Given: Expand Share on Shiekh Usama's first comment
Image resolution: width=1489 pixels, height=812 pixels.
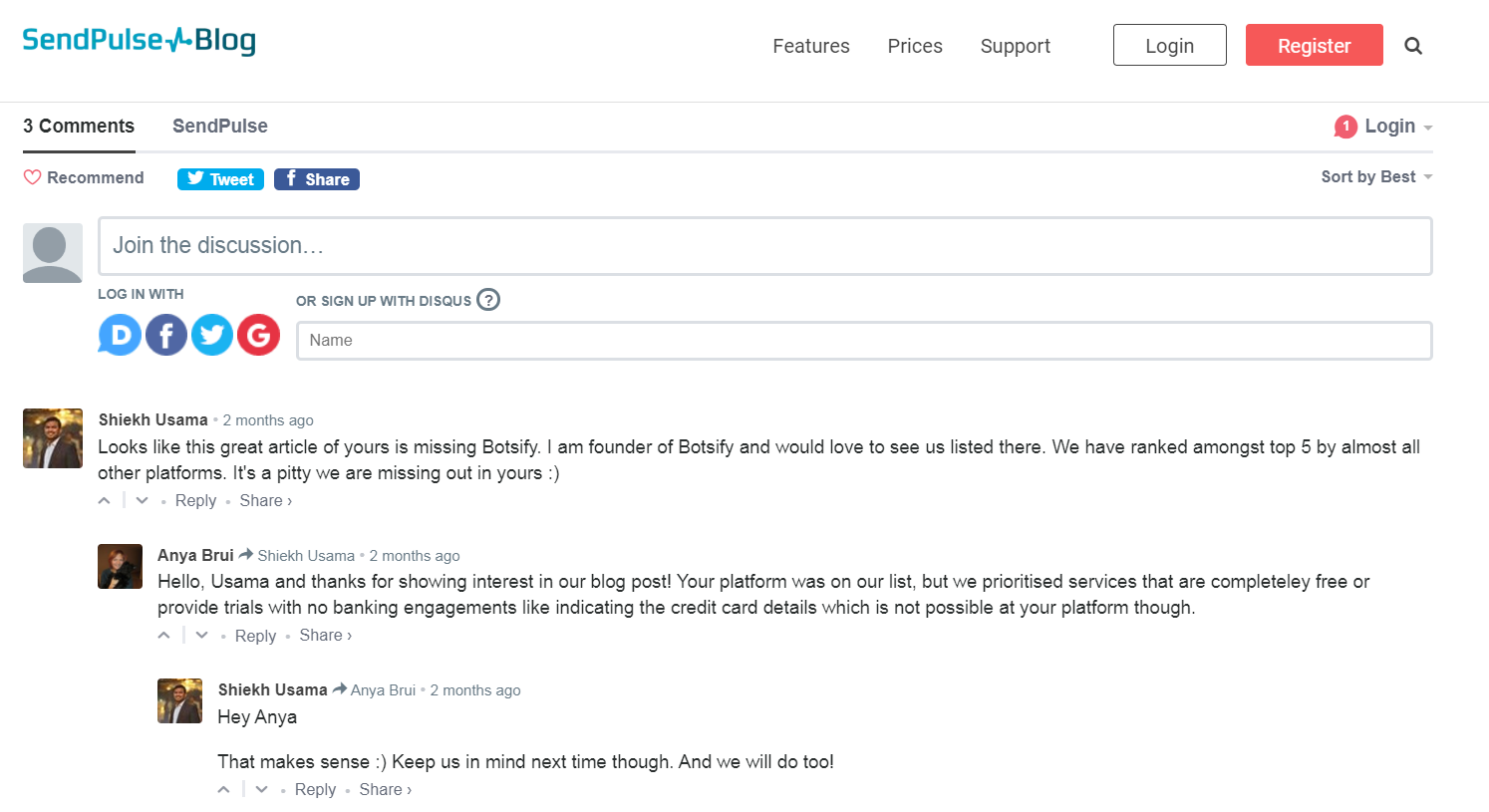Looking at the screenshot, I should [x=265, y=500].
